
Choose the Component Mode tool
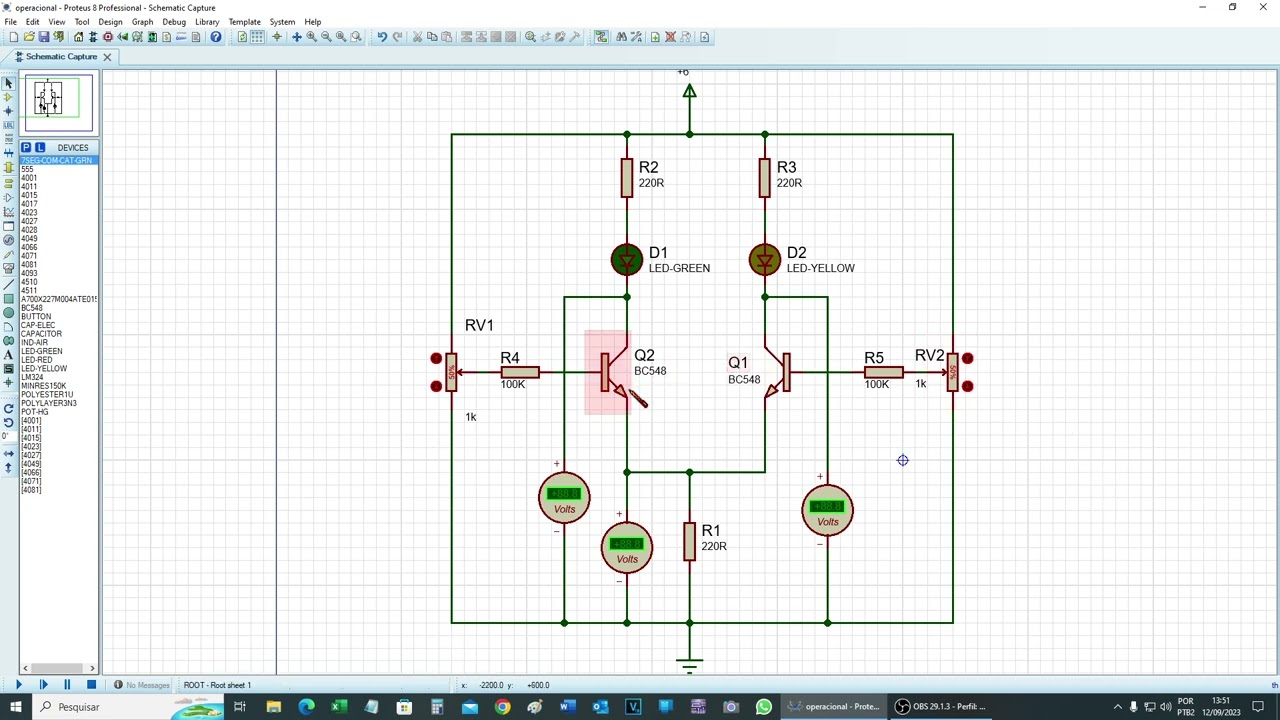(9, 97)
